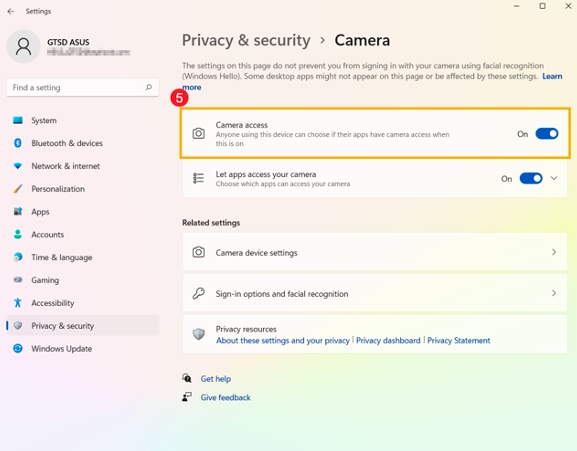The image size is (577, 451).
Task: Select Apps in the sidebar
Action: point(82,212)
